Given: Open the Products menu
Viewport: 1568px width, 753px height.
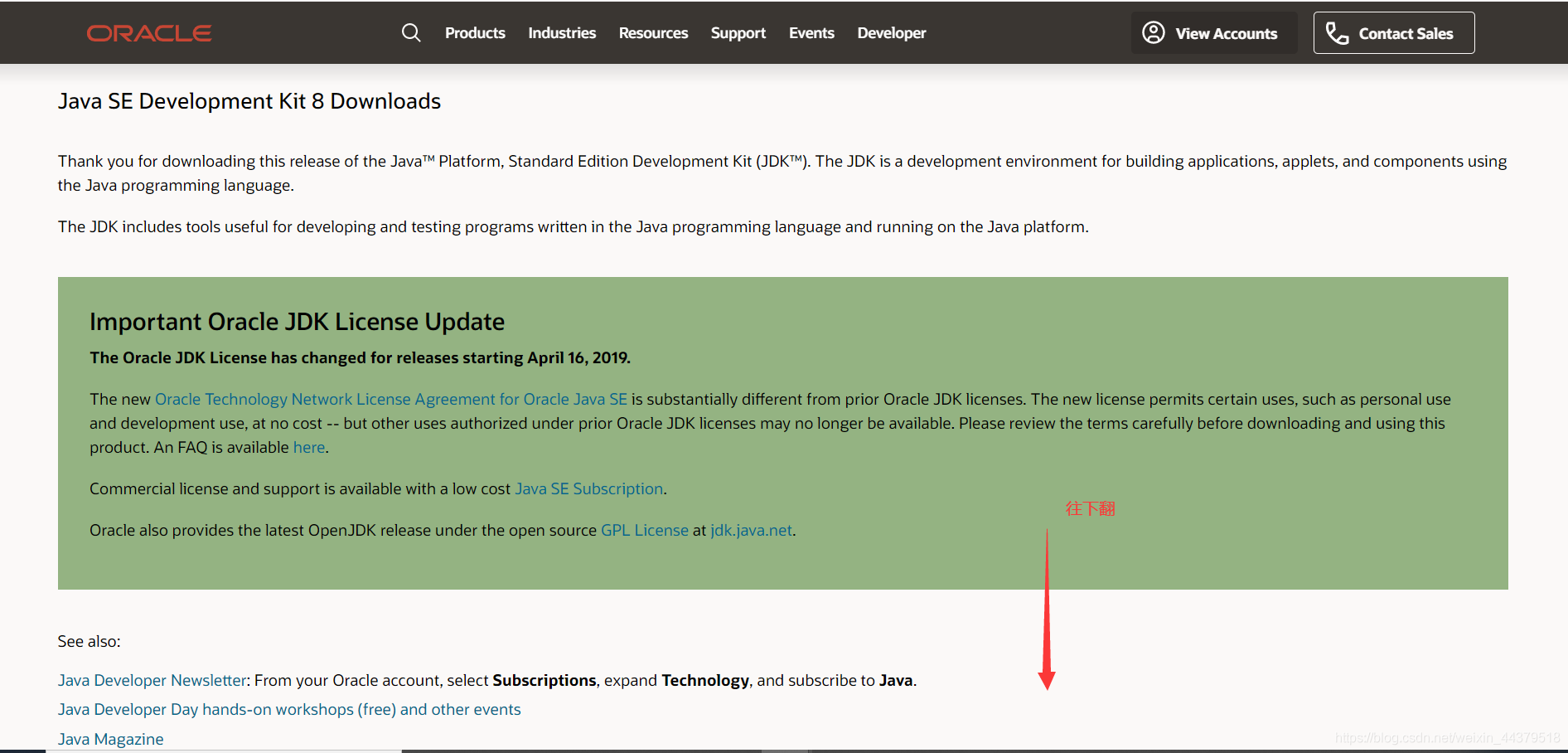Looking at the screenshot, I should 475,33.
